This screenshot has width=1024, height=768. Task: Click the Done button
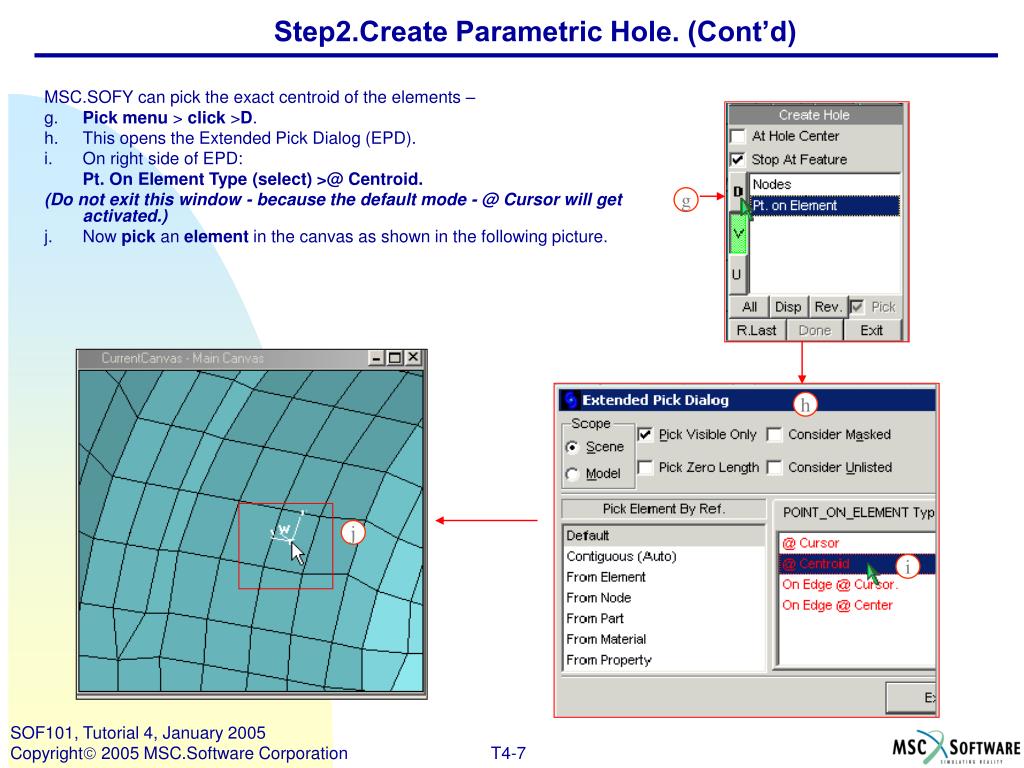pos(814,330)
